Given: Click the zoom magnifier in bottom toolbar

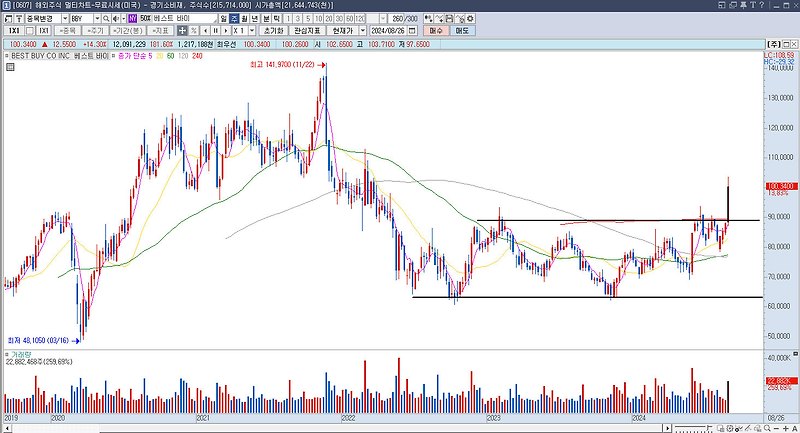Looking at the screenshot, I should (x=767, y=428).
